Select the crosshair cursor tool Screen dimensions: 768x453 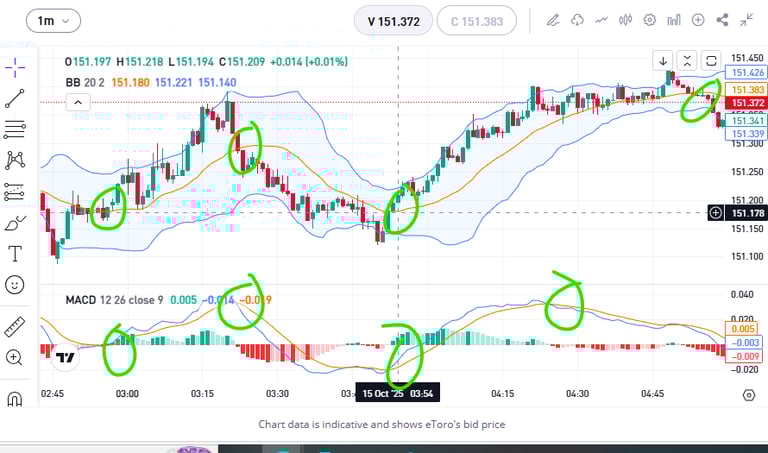(x=15, y=68)
